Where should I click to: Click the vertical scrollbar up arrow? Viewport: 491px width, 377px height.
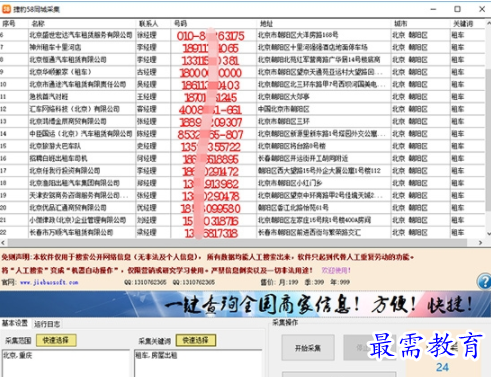488,24
